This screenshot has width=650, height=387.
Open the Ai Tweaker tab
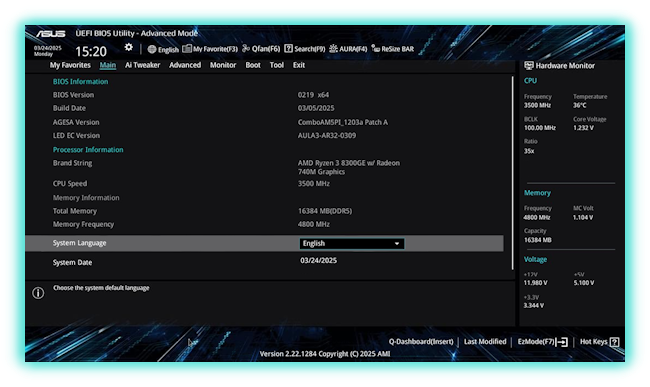pyautogui.click(x=143, y=65)
